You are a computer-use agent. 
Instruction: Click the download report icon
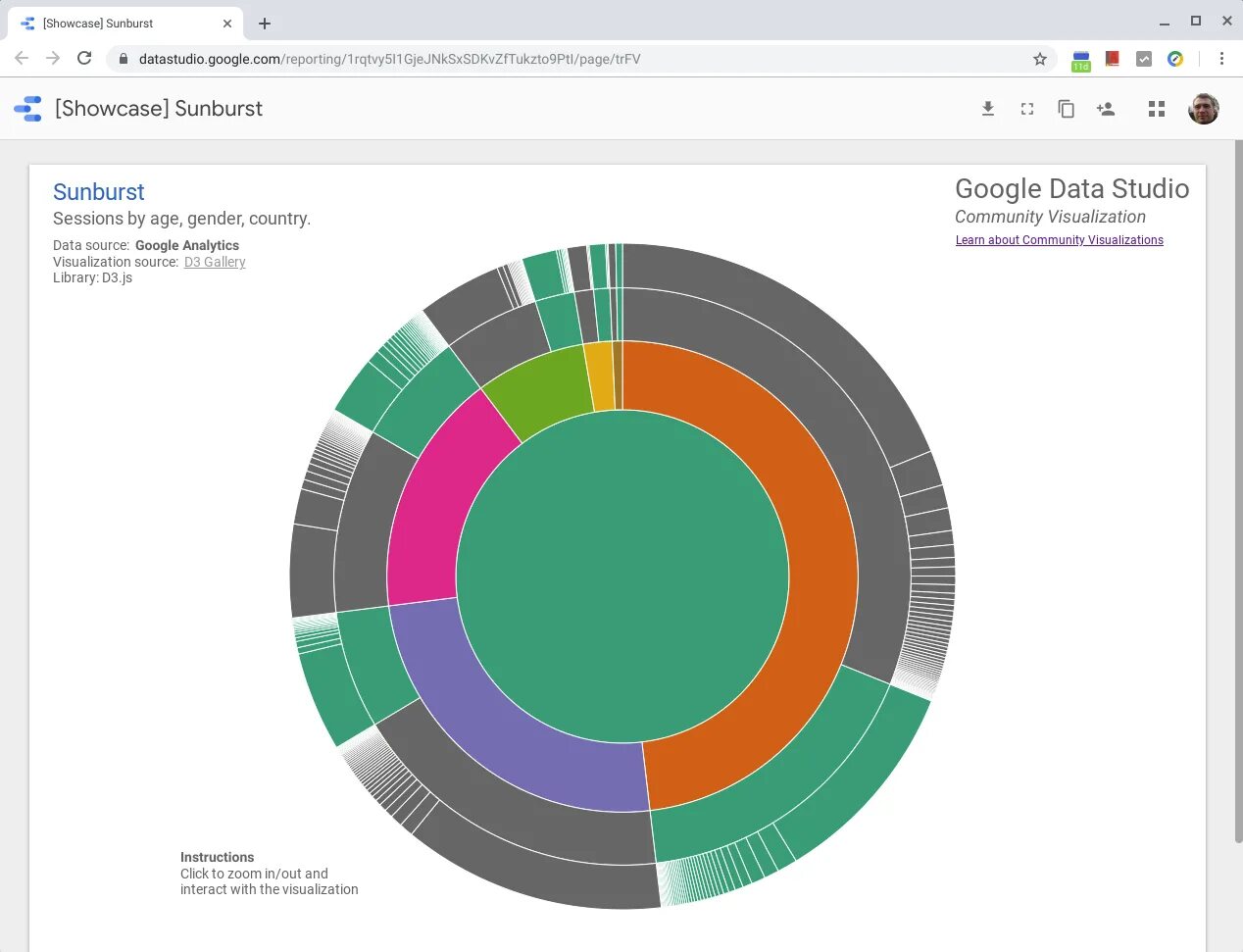[x=988, y=109]
